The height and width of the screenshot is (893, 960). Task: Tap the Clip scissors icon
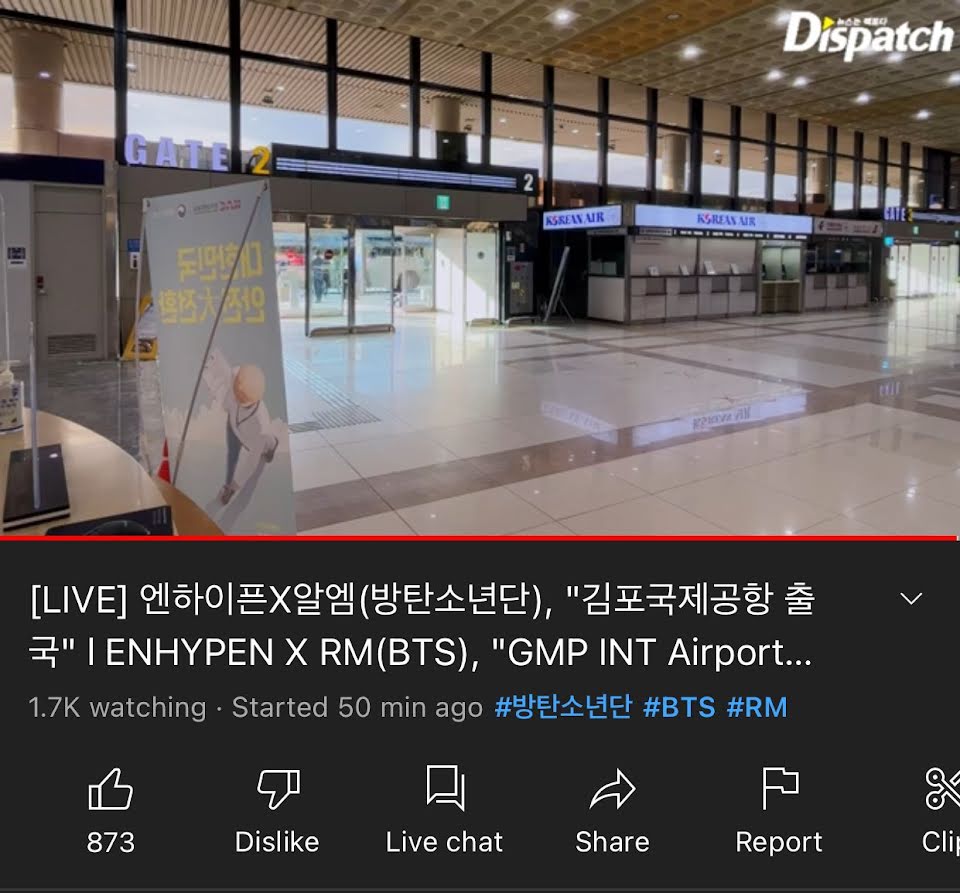pyautogui.click(x=942, y=789)
